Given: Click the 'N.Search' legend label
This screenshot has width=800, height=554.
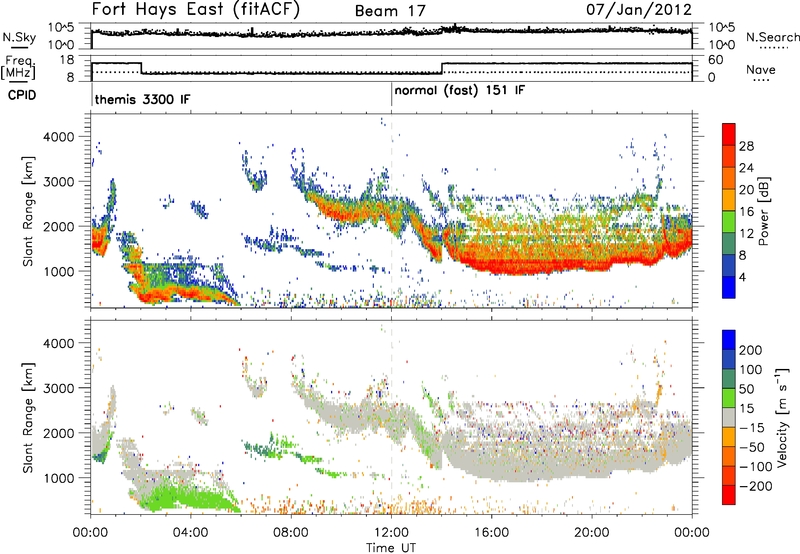Looking at the screenshot, I should 772,37.
